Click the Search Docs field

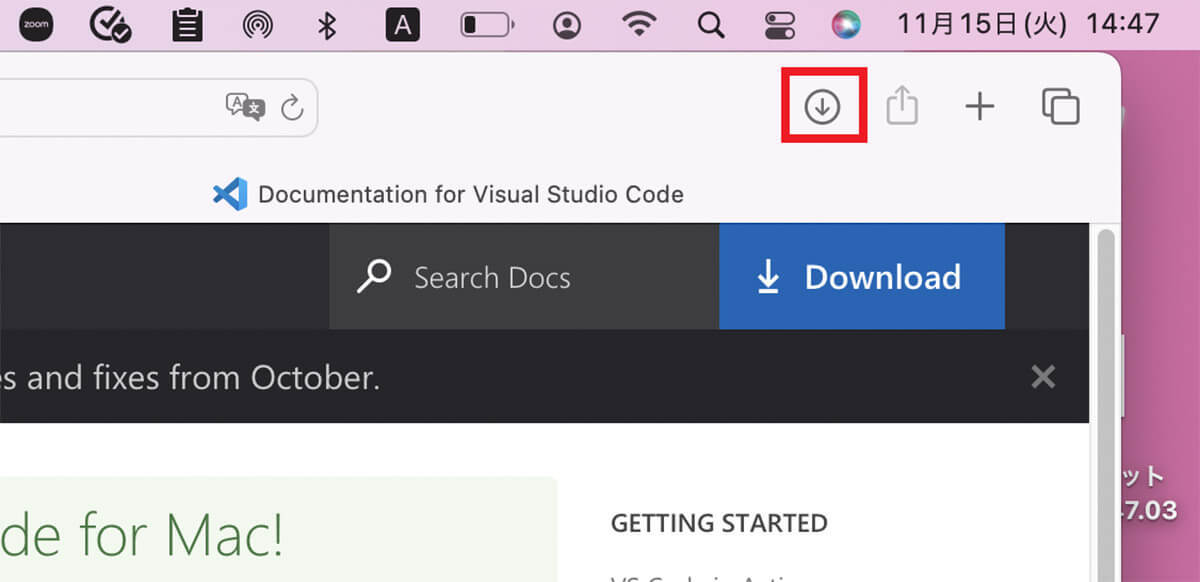(x=524, y=277)
